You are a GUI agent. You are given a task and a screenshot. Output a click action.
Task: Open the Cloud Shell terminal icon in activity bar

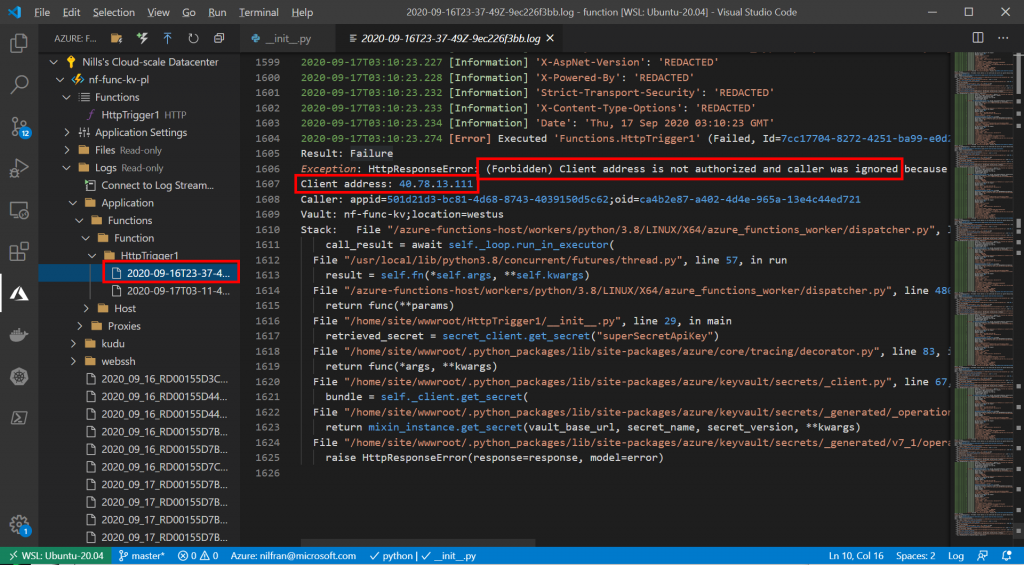(x=19, y=419)
